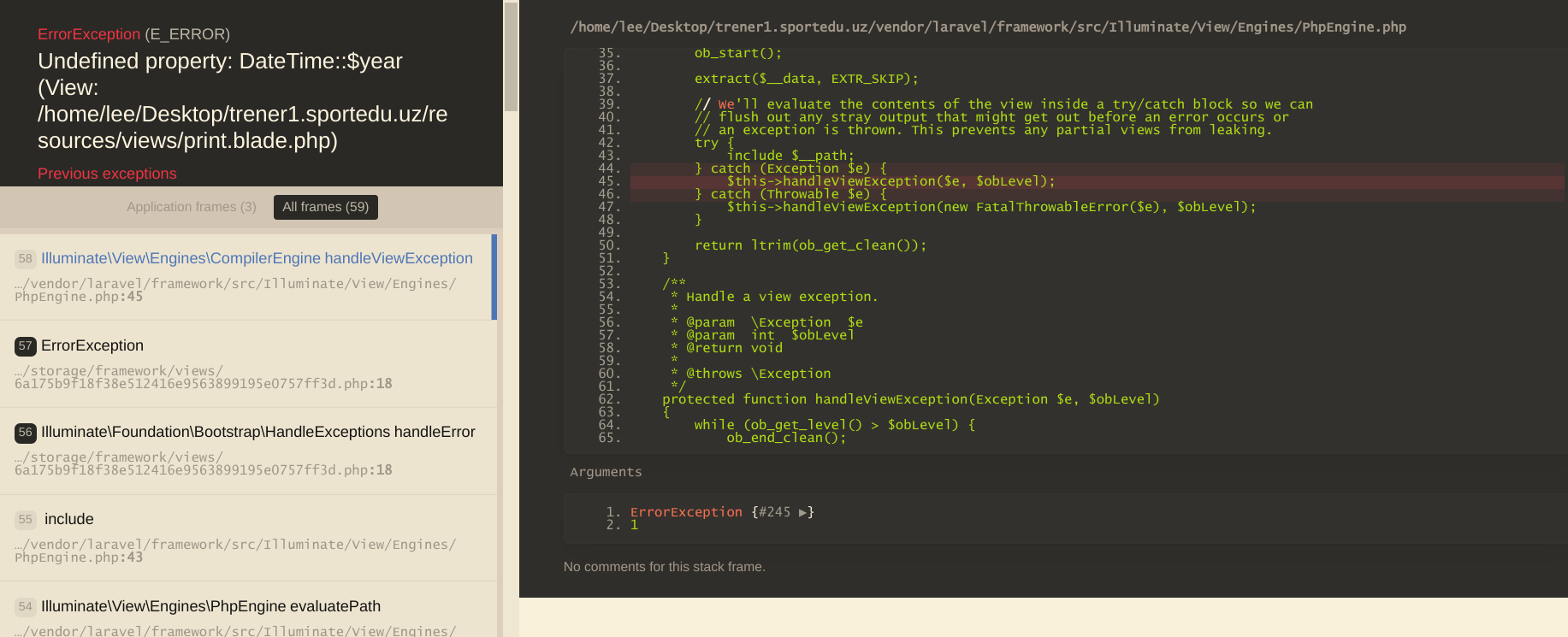Screen dimensions: 1568x637
Task: Click the Arguments section heading
Action: pyautogui.click(x=606, y=472)
